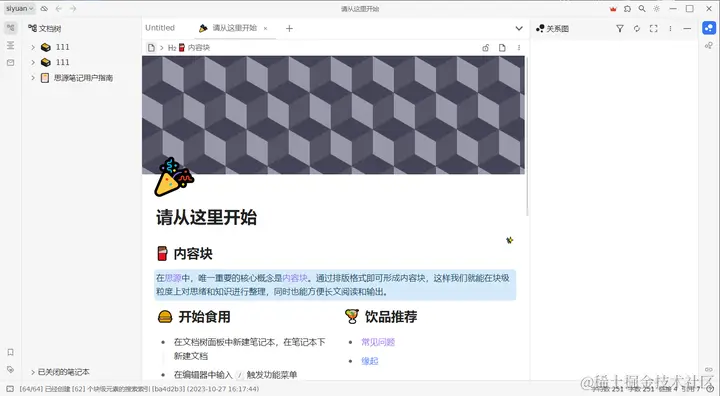This screenshot has width=720, height=396.
Task: Change the party popper document icon
Action: (x=174, y=177)
